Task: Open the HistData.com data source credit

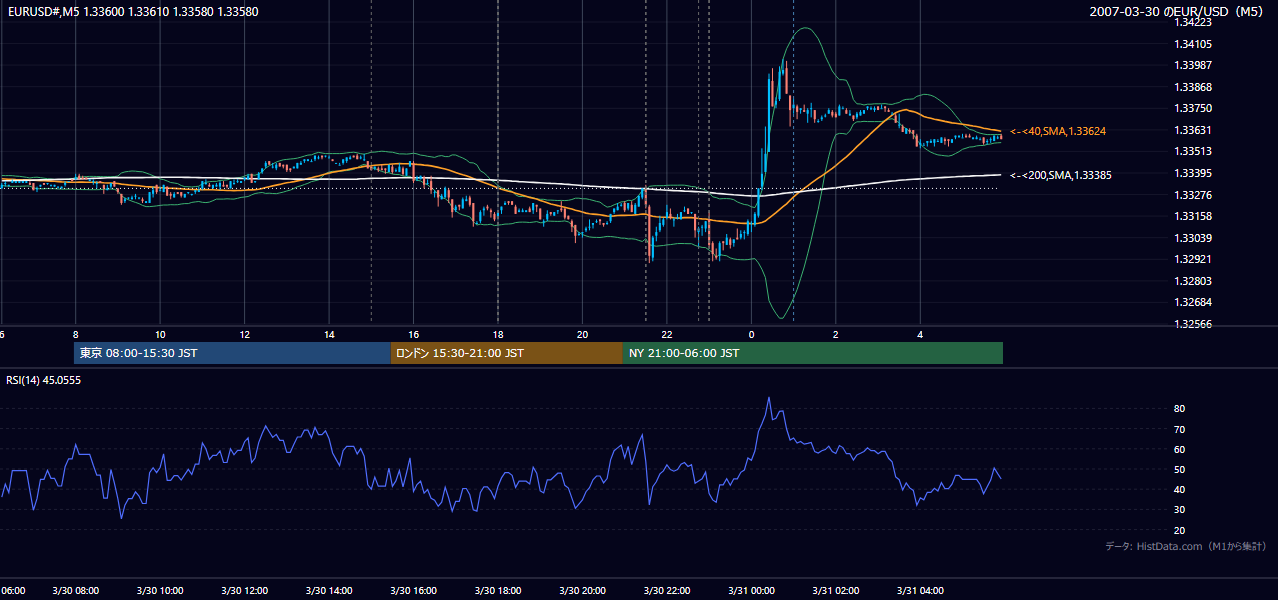Action: pos(1185,546)
